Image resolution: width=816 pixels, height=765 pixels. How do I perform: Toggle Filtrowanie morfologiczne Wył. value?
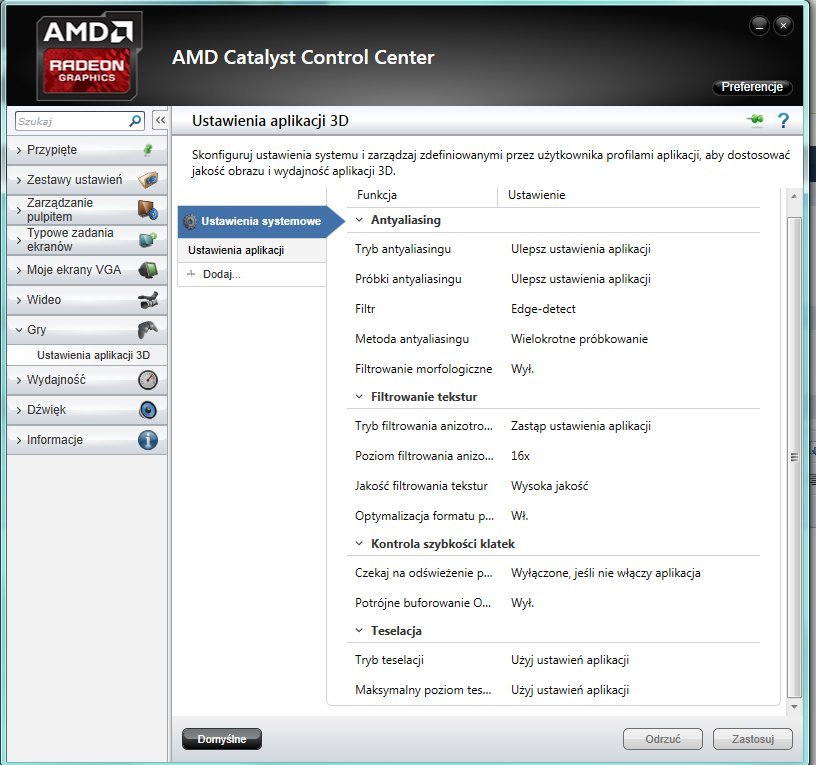click(522, 369)
